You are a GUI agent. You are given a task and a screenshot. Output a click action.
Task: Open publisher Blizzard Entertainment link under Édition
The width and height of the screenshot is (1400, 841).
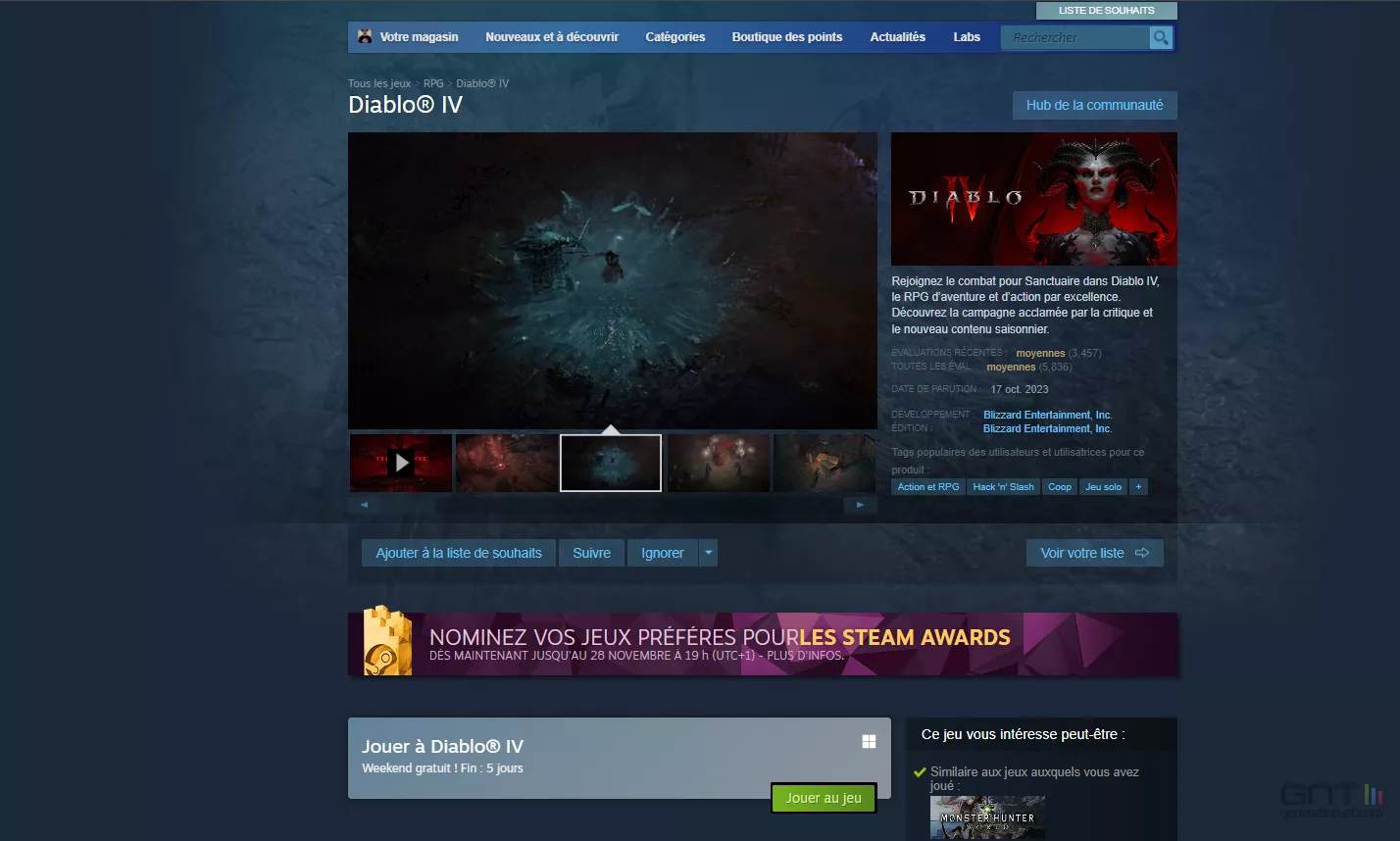[1048, 428]
